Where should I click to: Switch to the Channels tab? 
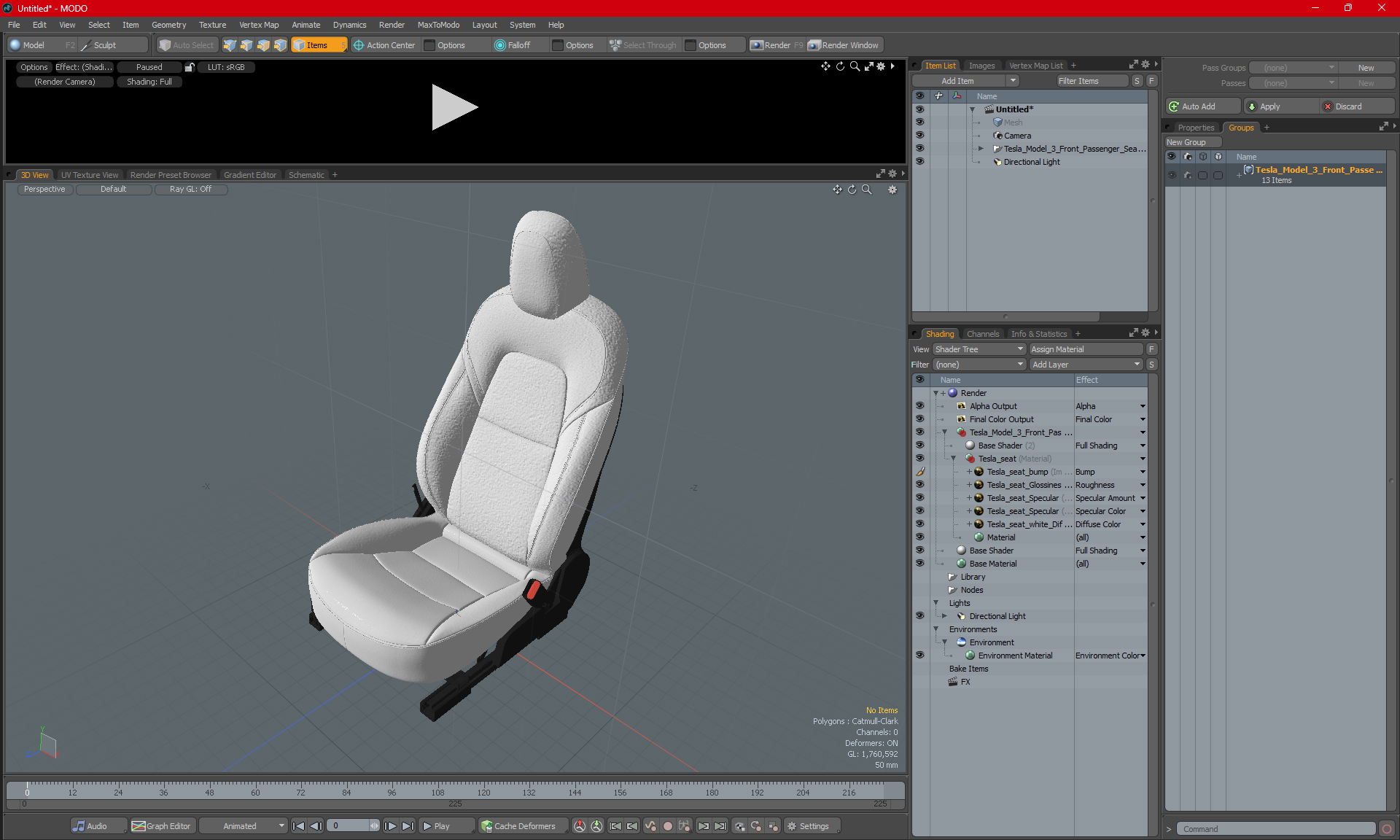pyautogui.click(x=982, y=334)
